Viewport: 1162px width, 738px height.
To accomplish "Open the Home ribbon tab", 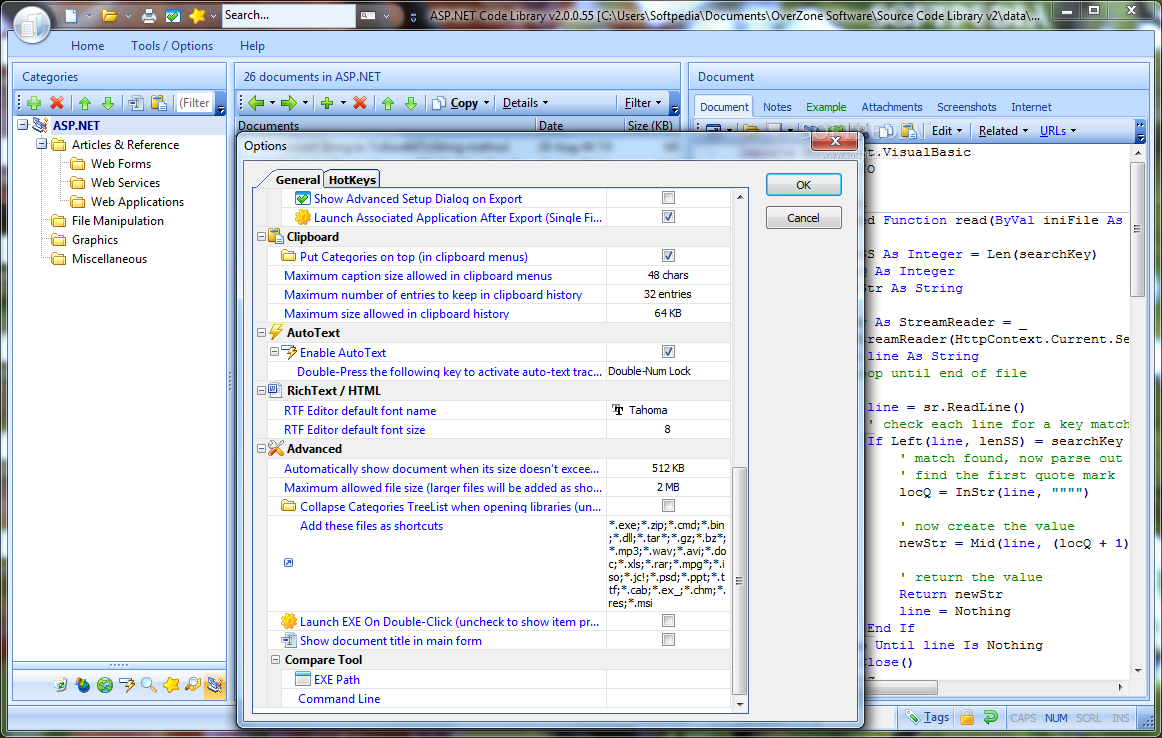I will pos(87,46).
